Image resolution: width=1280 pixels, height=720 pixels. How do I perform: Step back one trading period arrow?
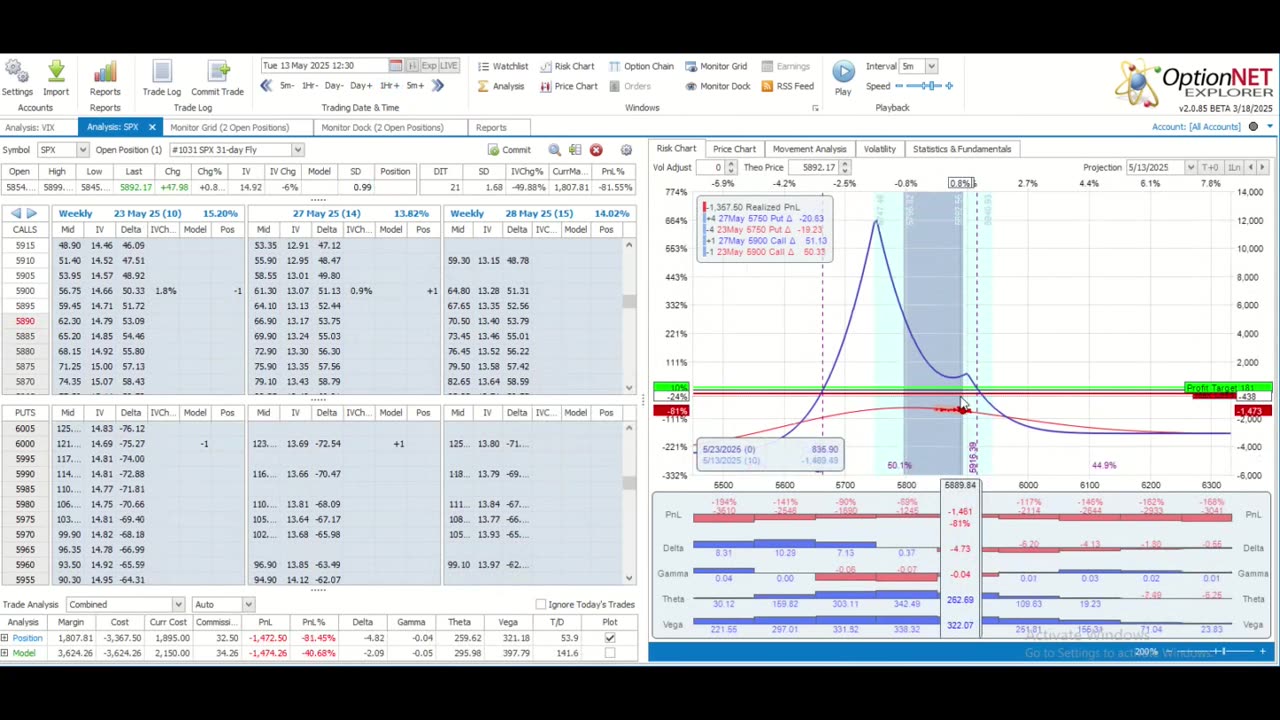[266, 86]
